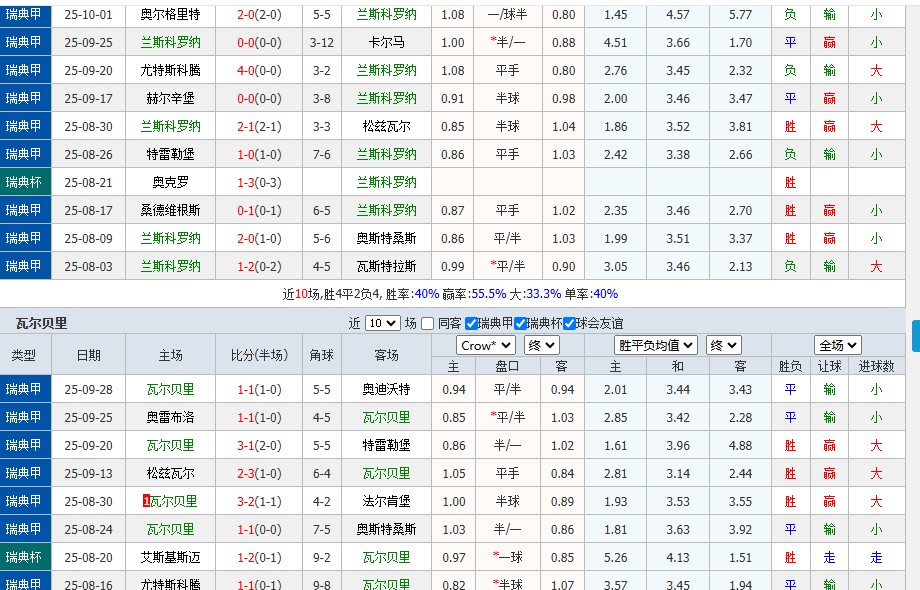This screenshot has width=920, height=590.
Task: Open the 松兹瓦尔 home team link
Action: [x=171, y=474]
